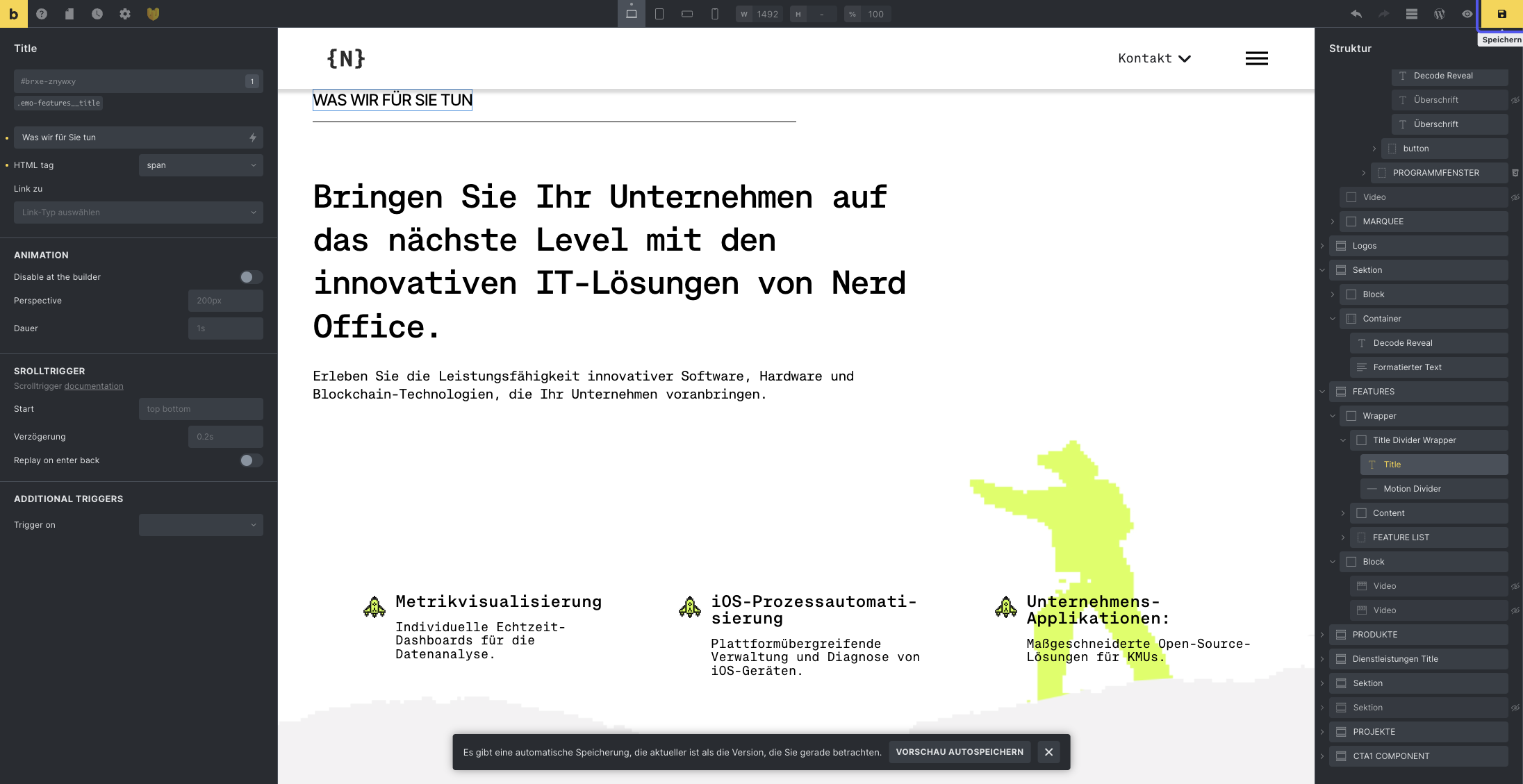Save the page with the Speichern button
This screenshot has height=784, width=1523.
point(1501,14)
